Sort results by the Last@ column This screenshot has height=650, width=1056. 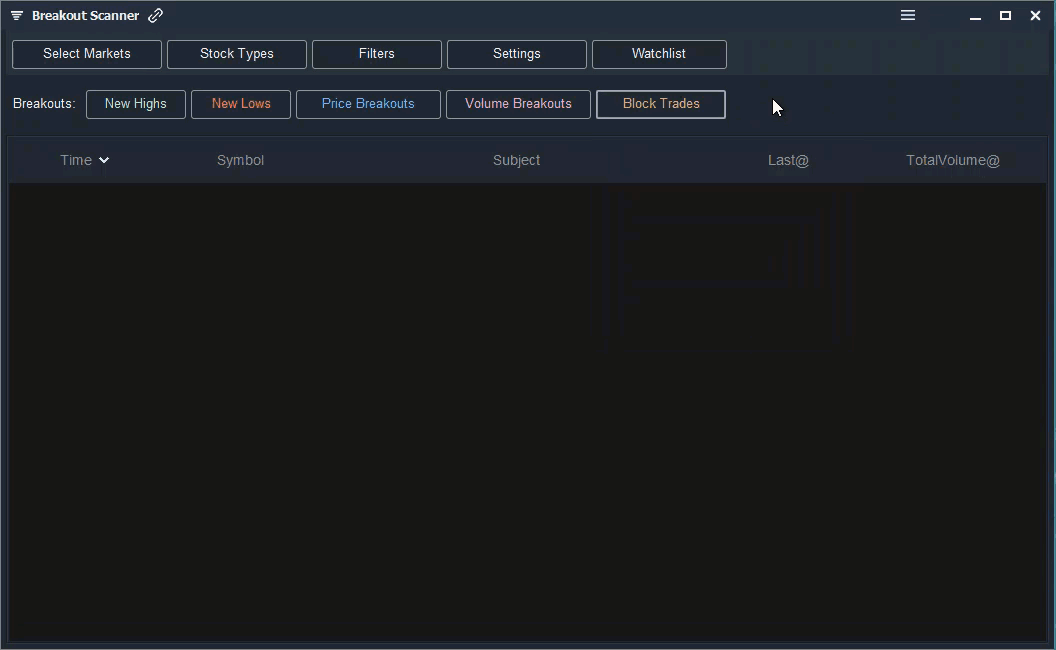point(788,160)
